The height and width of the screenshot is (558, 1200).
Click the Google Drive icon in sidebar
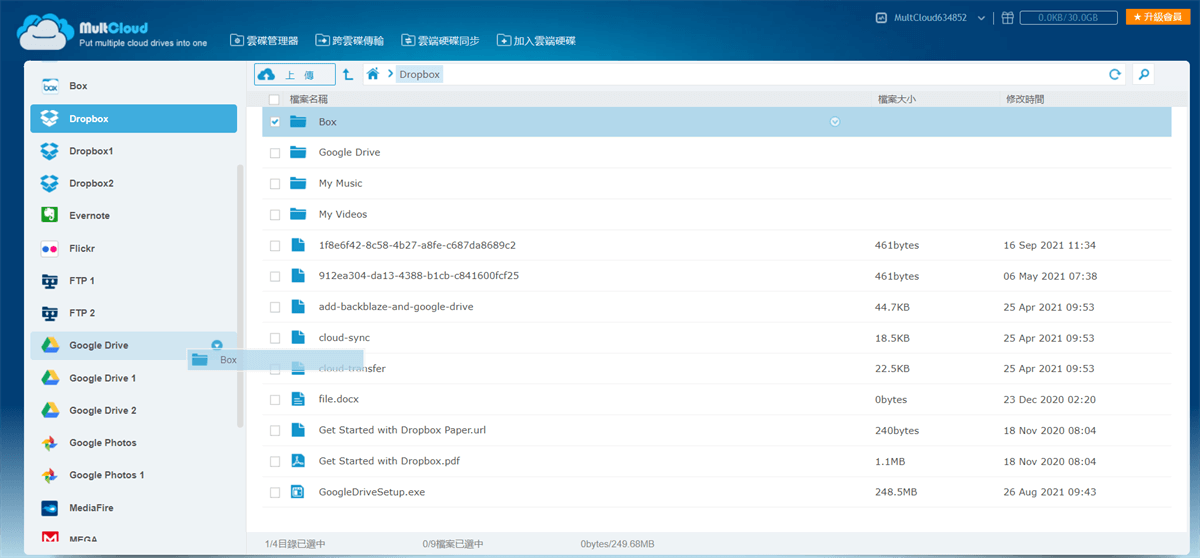pyautogui.click(x=49, y=345)
